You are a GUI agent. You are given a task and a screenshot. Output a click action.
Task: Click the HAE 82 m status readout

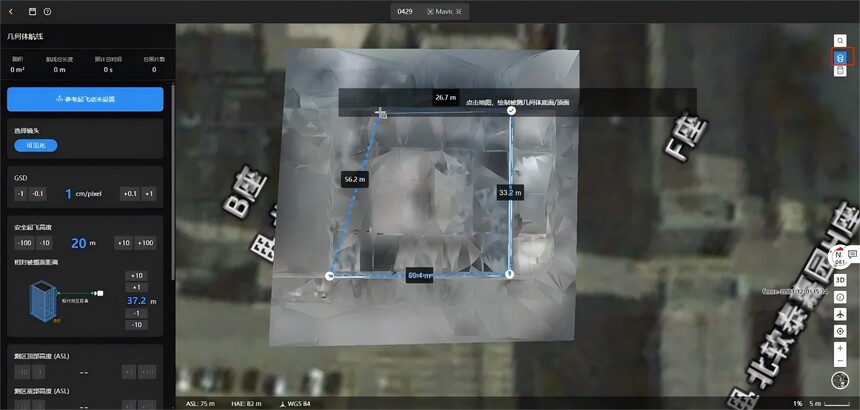click(x=246, y=404)
